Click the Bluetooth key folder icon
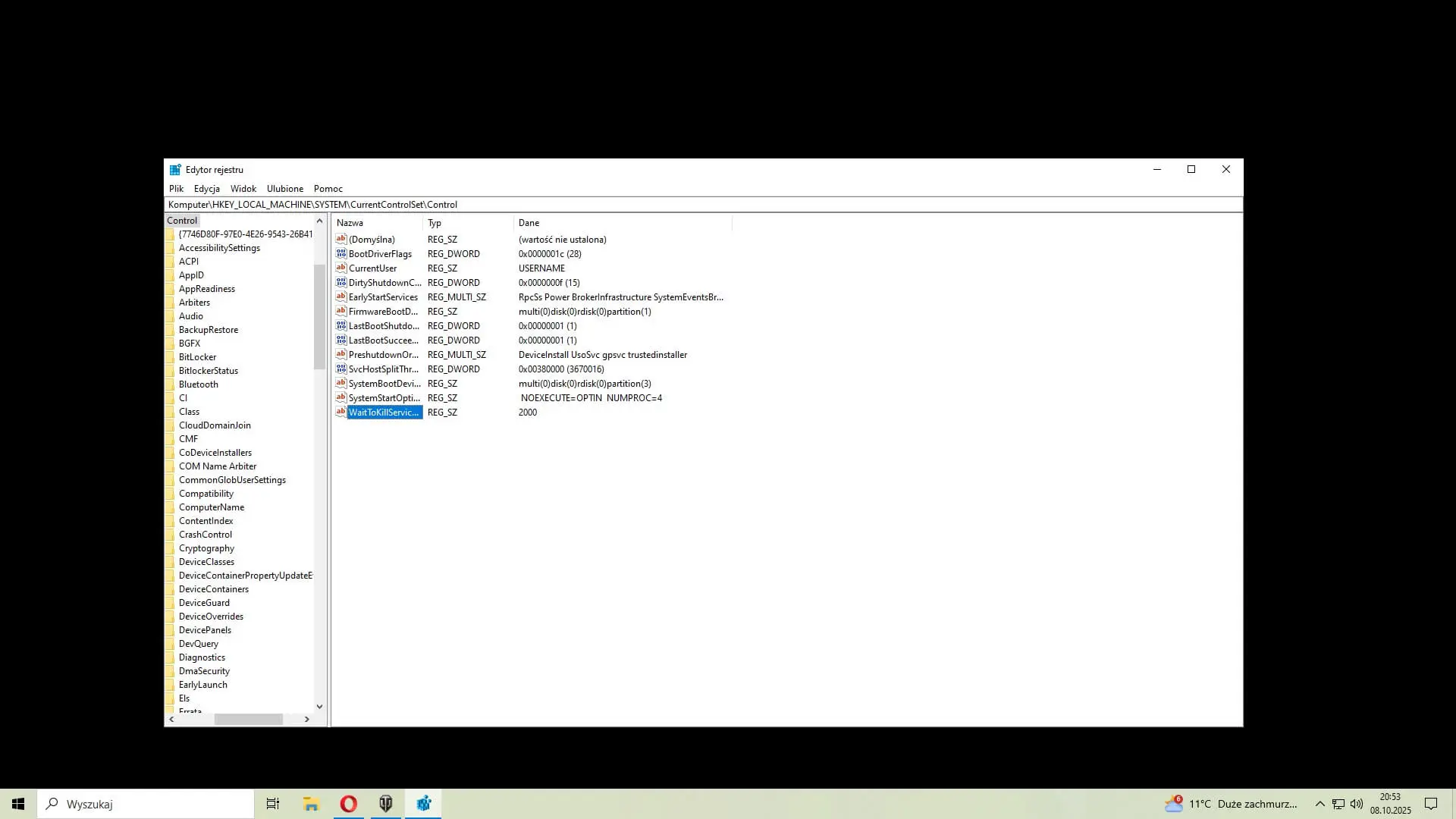 tap(171, 384)
